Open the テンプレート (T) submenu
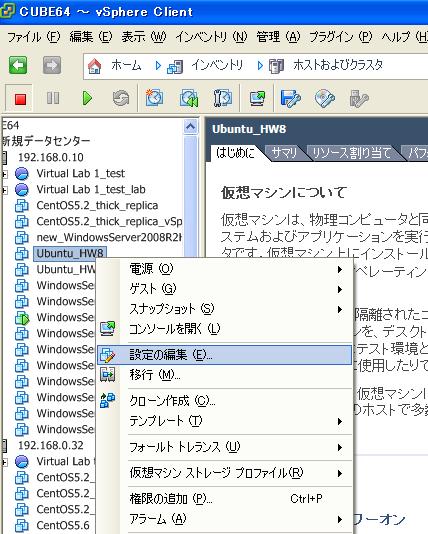 tap(224, 421)
